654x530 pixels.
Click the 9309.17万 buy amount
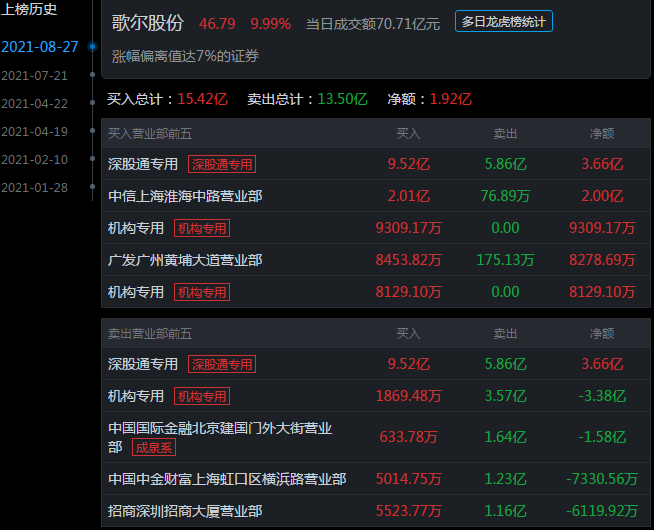pos(408,228)
